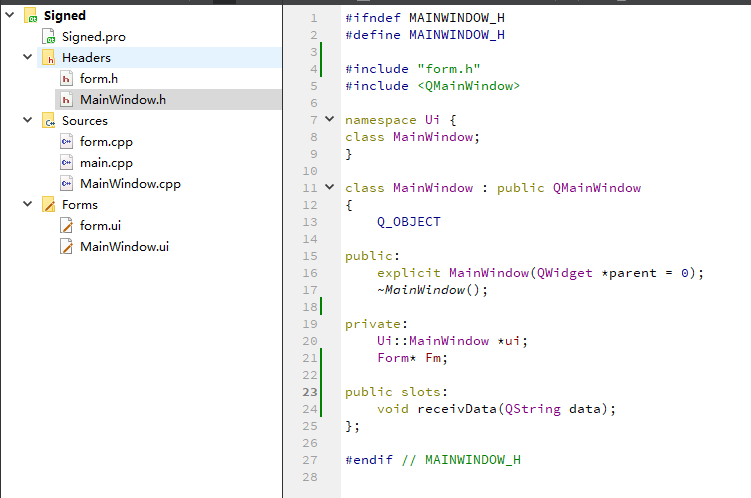Viewport: 751px width, 498px height.
Task: Select the Forms tree node label
Action: point(80,204)
